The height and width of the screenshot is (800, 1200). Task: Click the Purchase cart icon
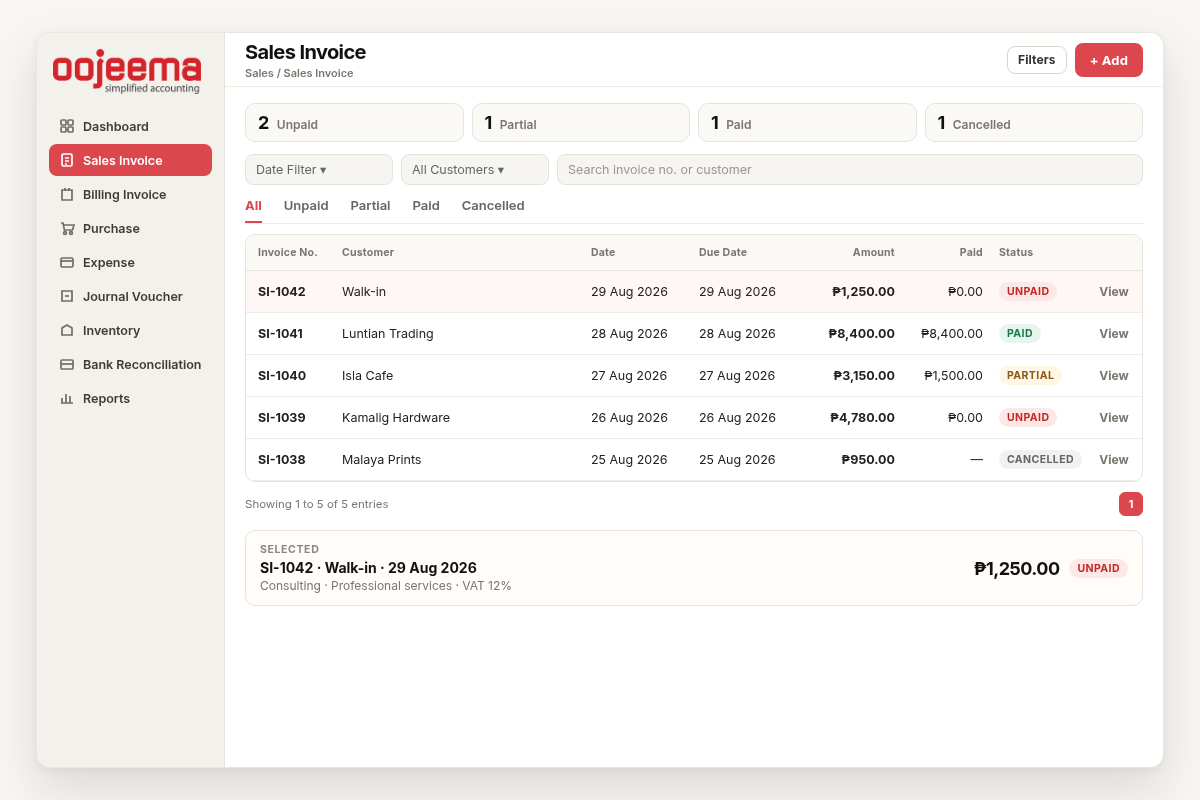point(67,228)
